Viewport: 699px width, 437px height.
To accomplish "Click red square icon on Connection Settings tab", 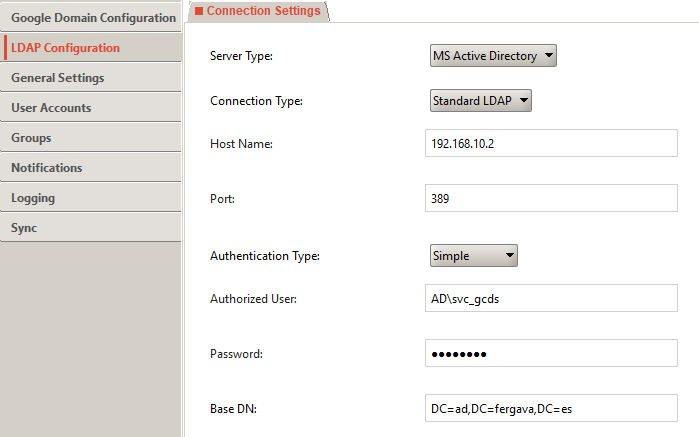I will pos(199,11).
